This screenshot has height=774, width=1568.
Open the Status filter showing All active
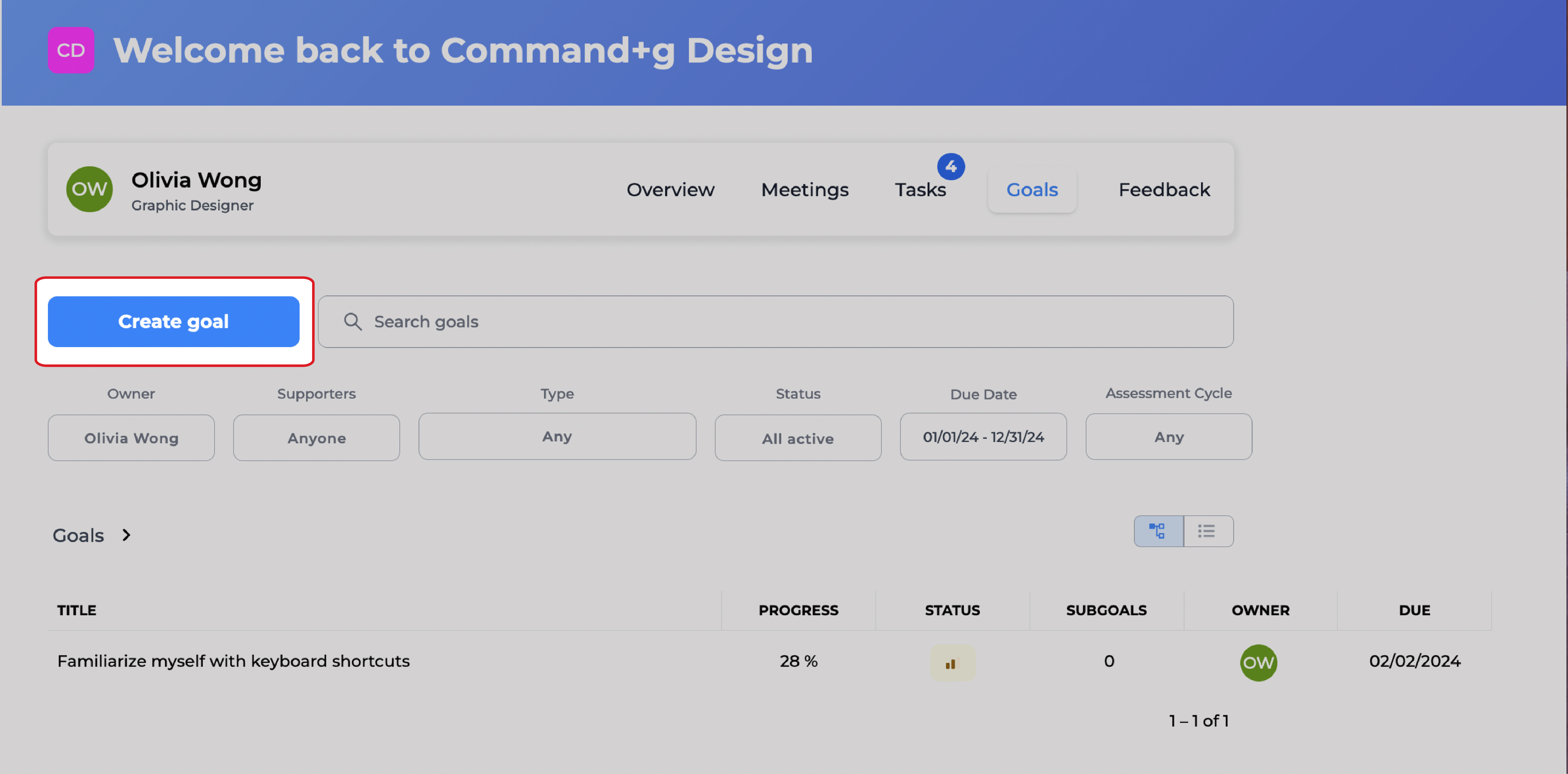pos(797,438)
